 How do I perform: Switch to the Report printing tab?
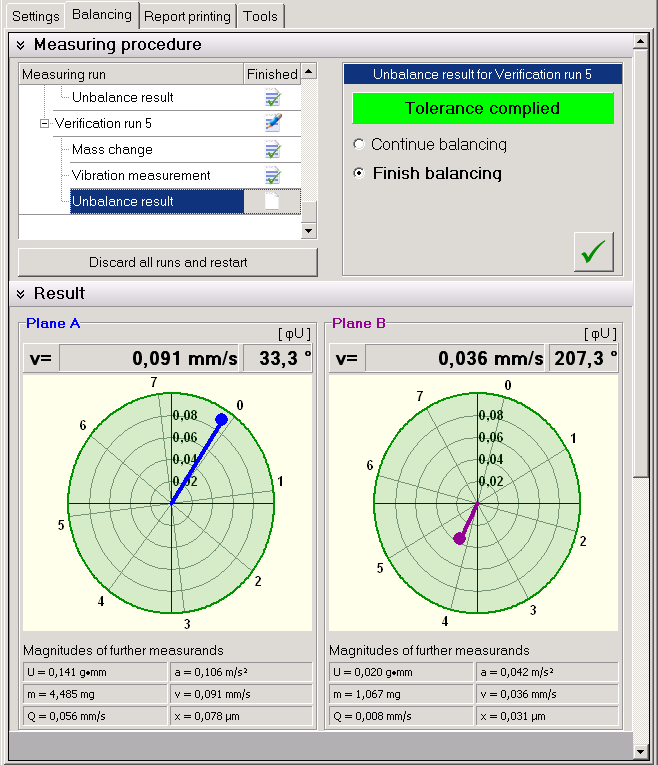pos(187,16)
